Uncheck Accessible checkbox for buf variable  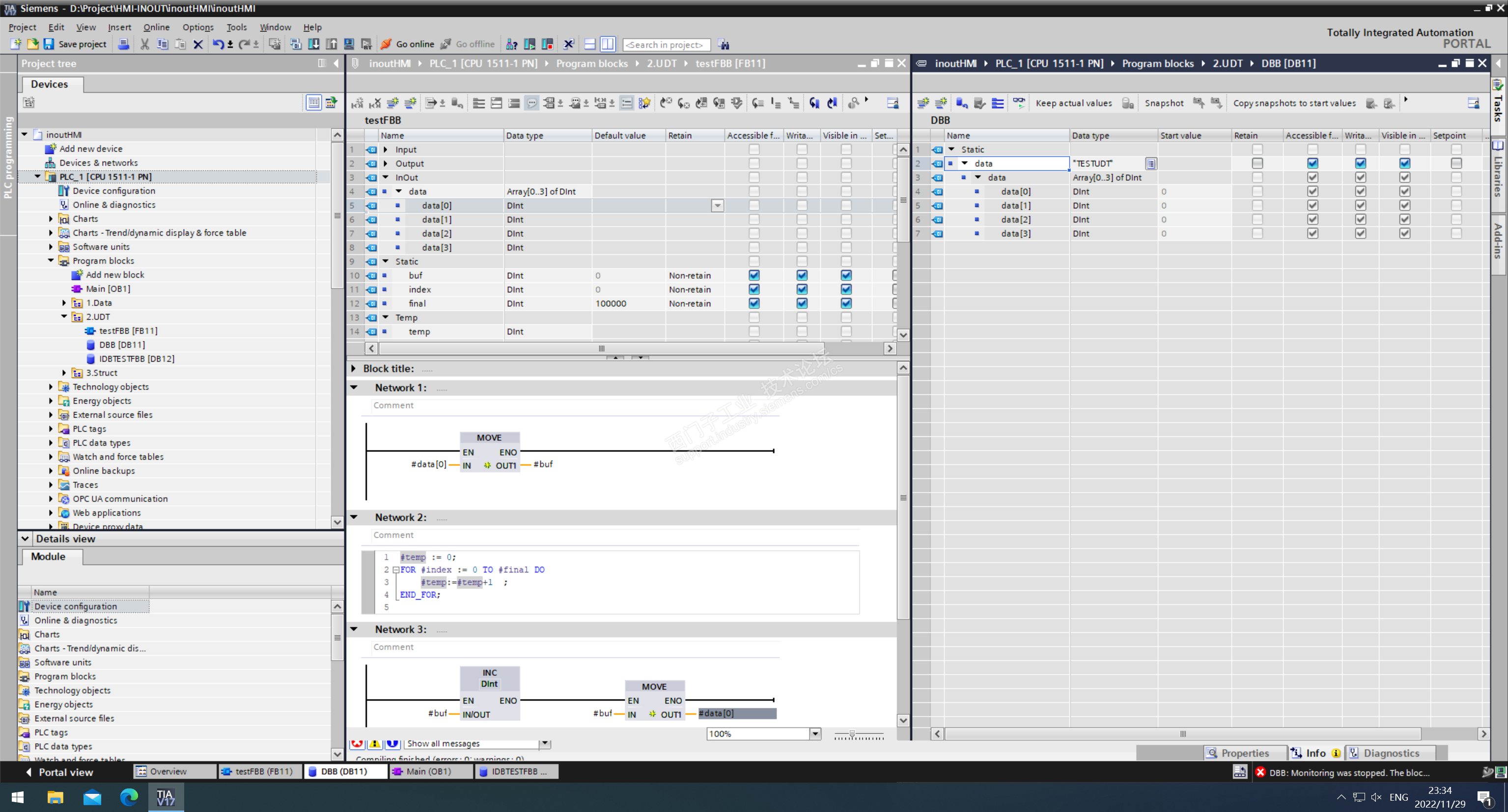click(x=754, y=275)
